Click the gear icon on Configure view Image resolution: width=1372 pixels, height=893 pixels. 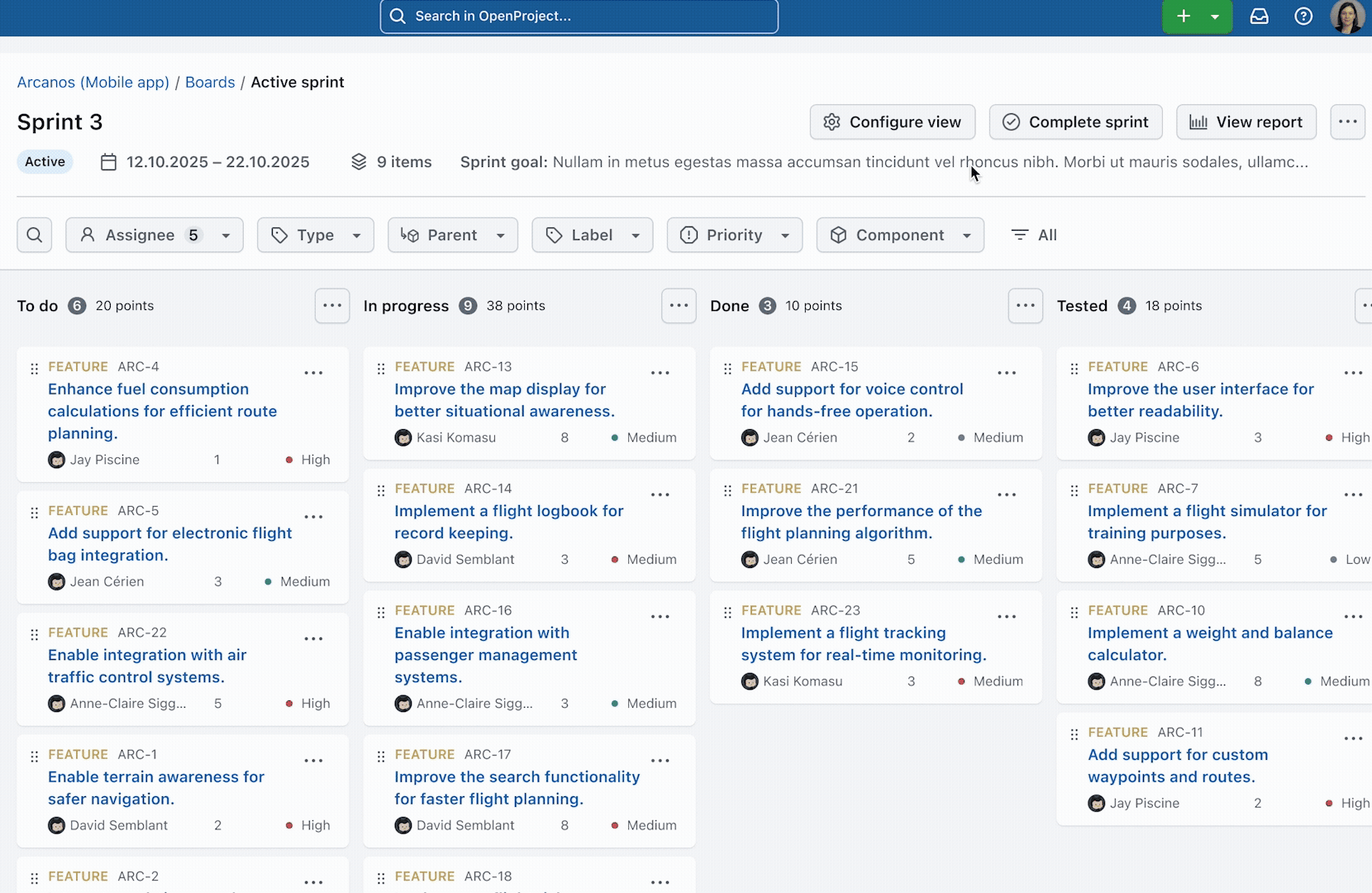832,122
